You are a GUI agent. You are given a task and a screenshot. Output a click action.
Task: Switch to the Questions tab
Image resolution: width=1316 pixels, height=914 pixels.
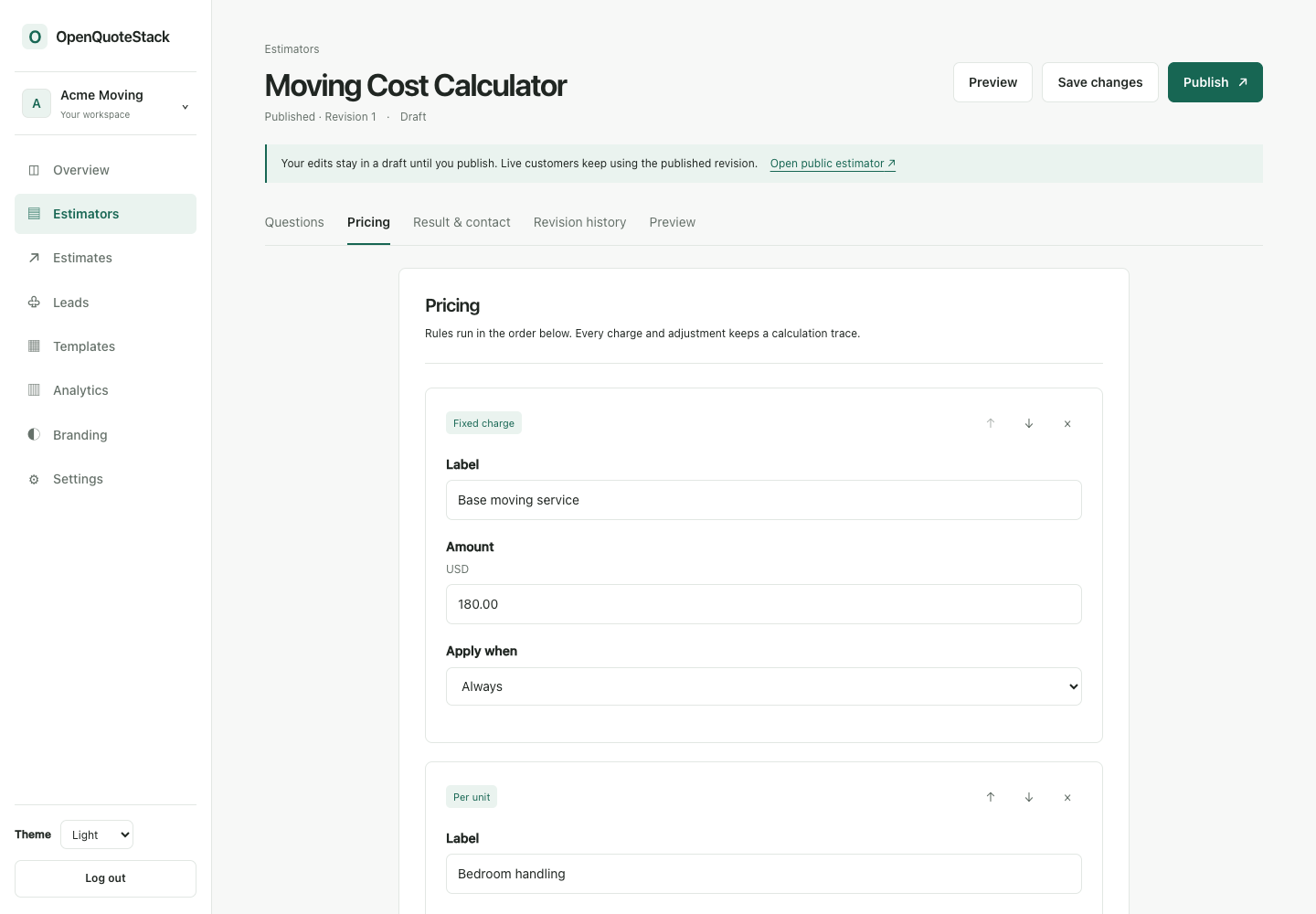point(294,222)
